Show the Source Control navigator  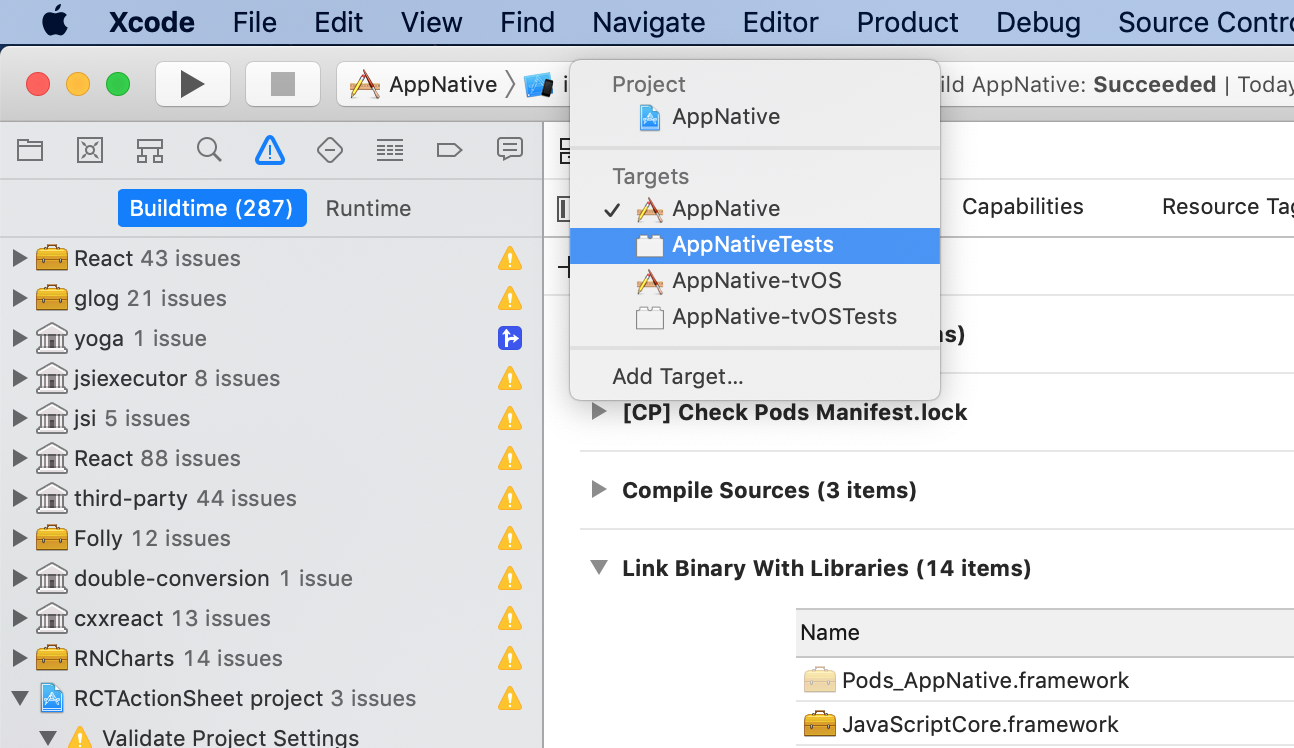point(90,150)
